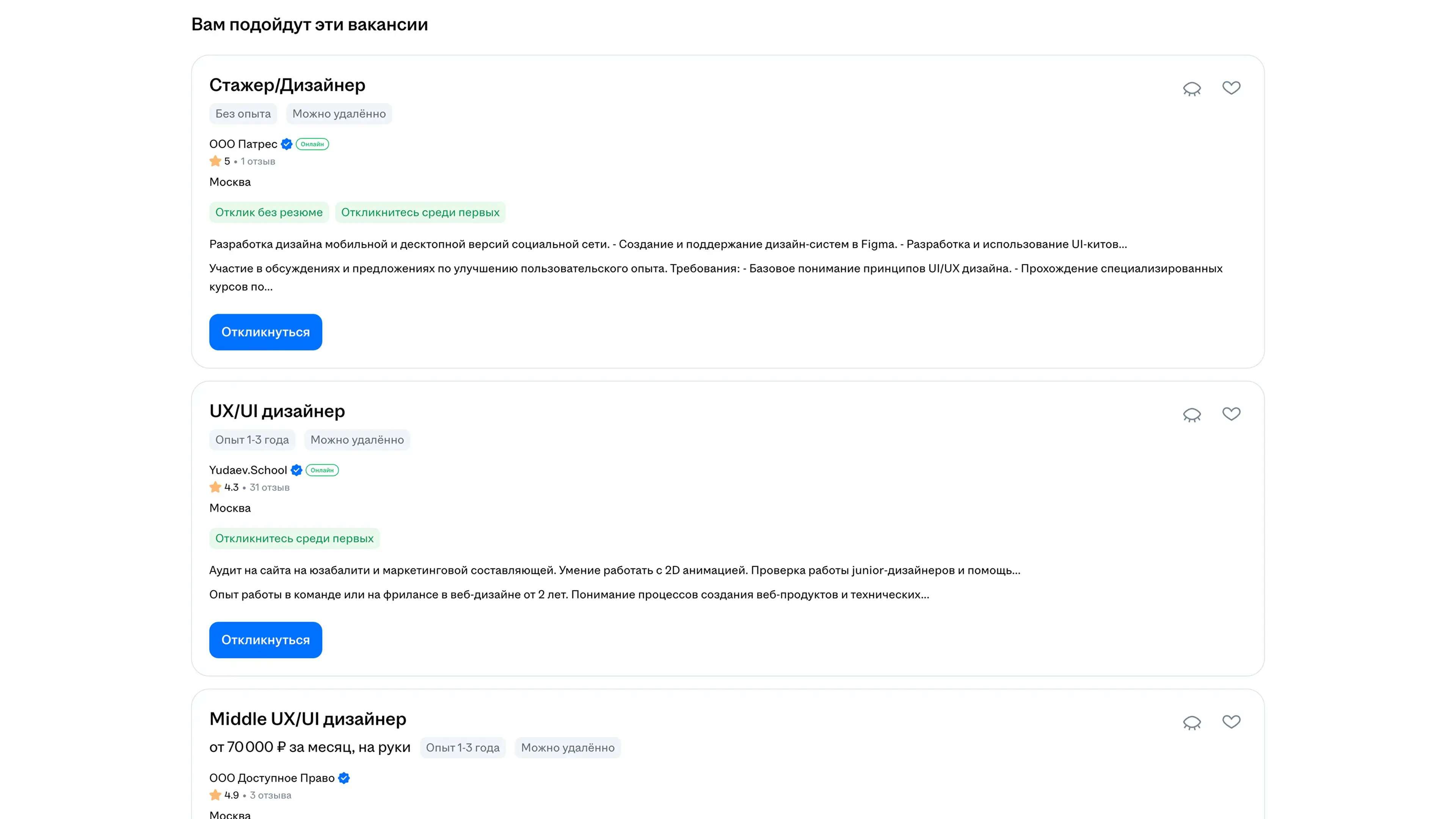This screenshot has height=819, width=1456.
Task: Hide the UX/UI дизайнер vacancy
Action: point(1191,415)
